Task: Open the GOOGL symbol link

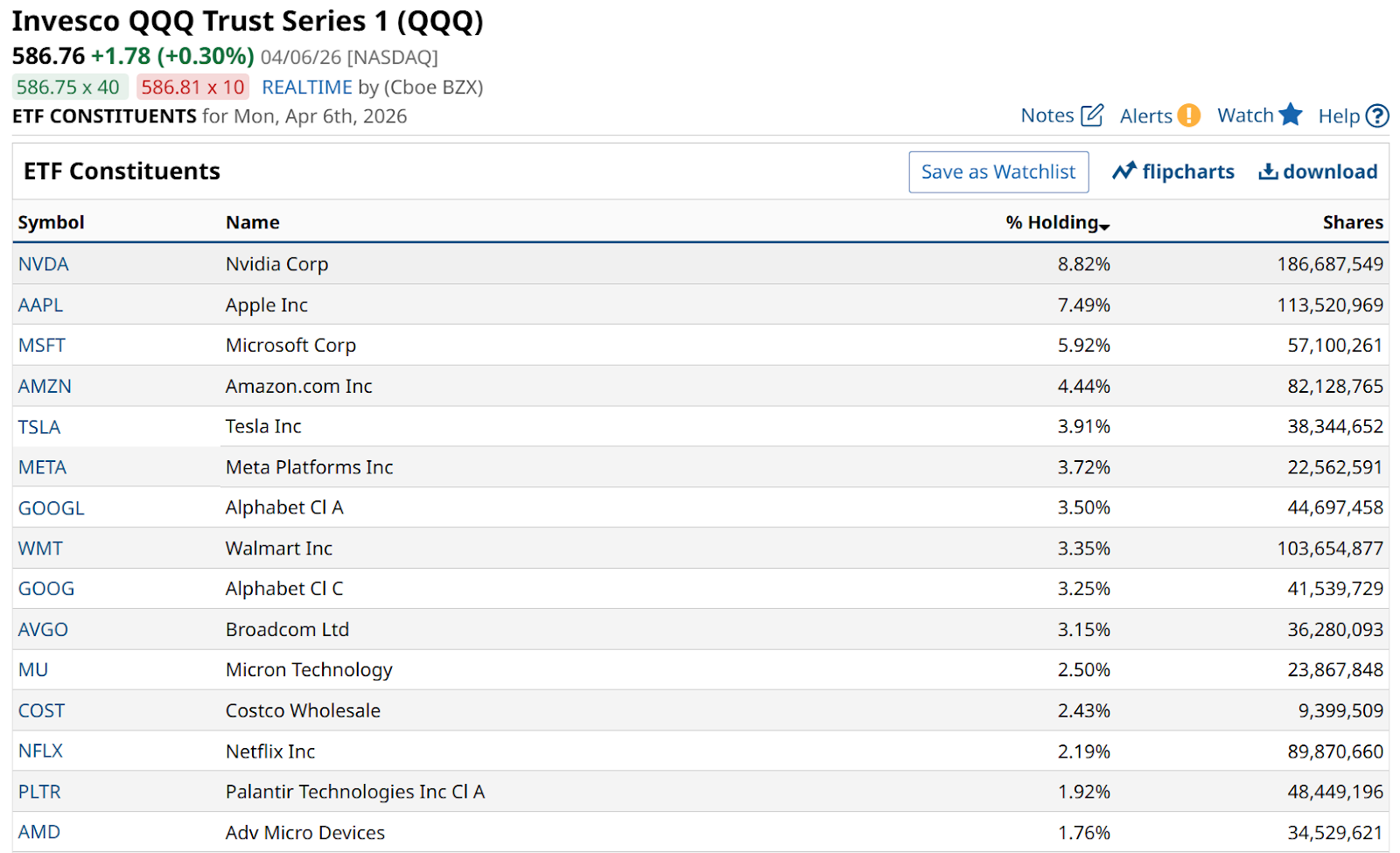Action: 52,508
